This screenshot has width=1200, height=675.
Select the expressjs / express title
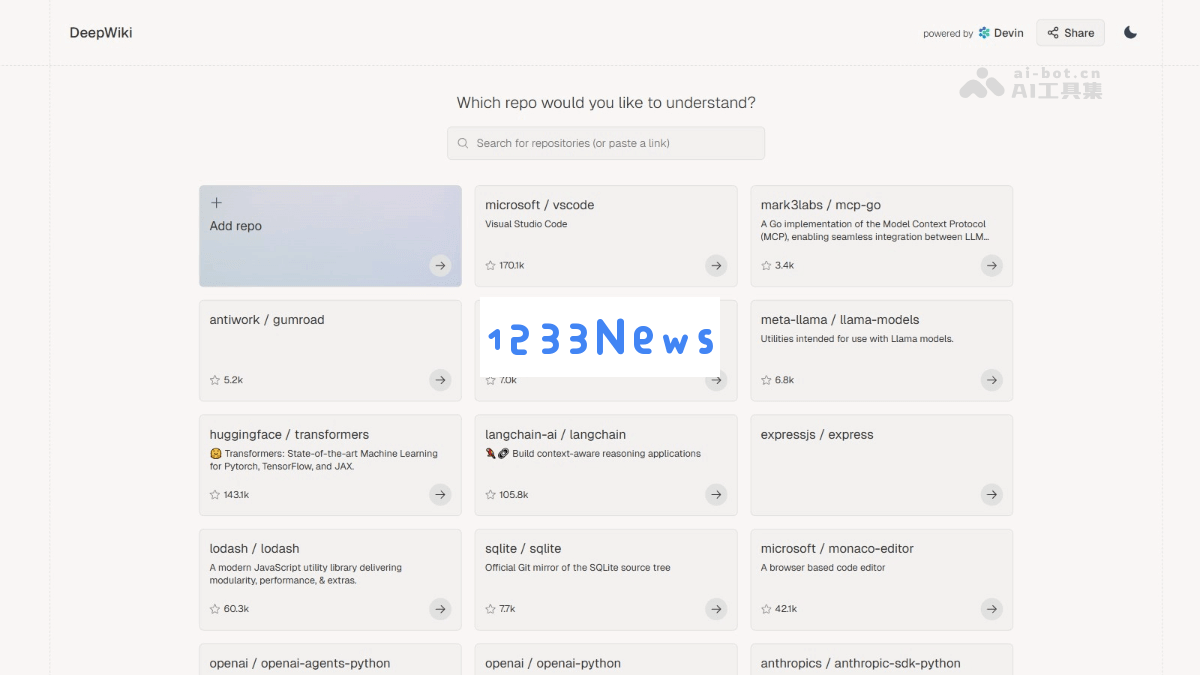(817, 435)
